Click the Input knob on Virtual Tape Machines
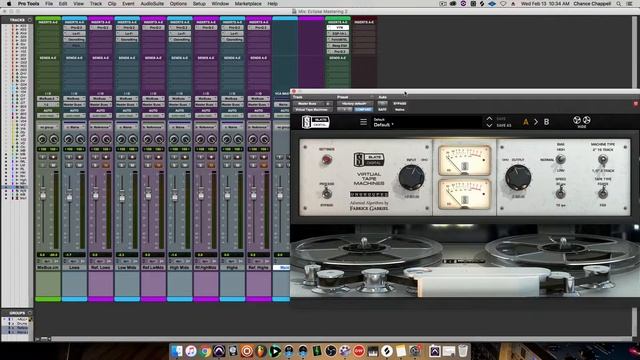This screenshot has height=360, width=640. tap(411, 178)
